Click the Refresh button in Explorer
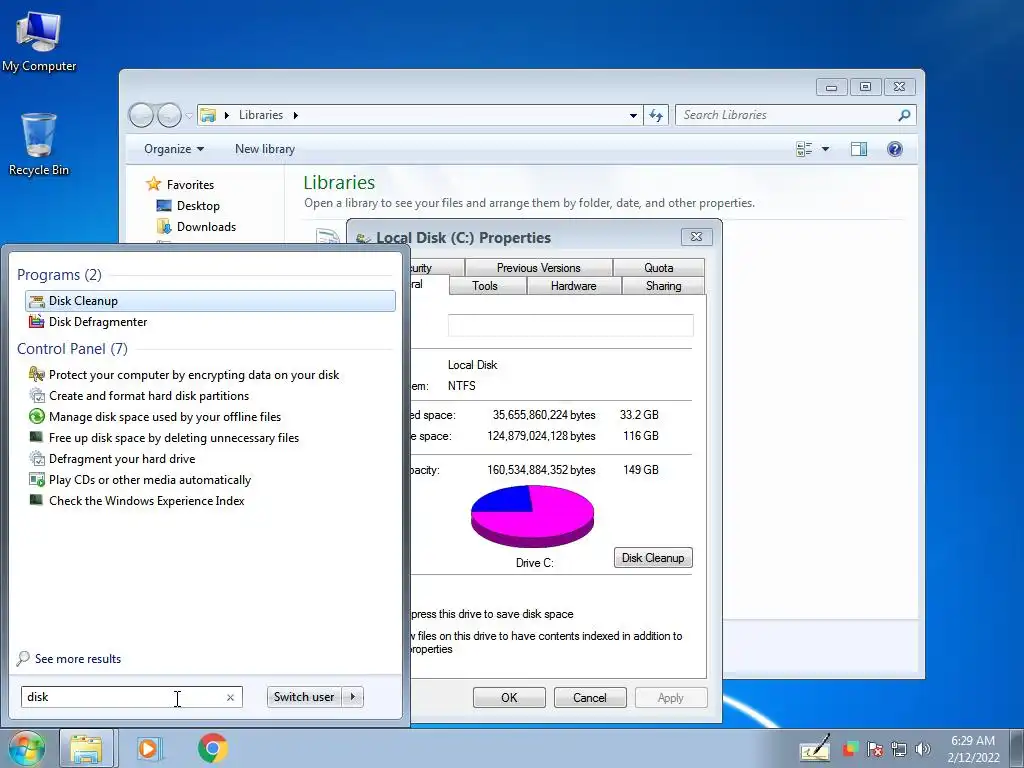Screen dimensions: 1024x768 (656, 116)
